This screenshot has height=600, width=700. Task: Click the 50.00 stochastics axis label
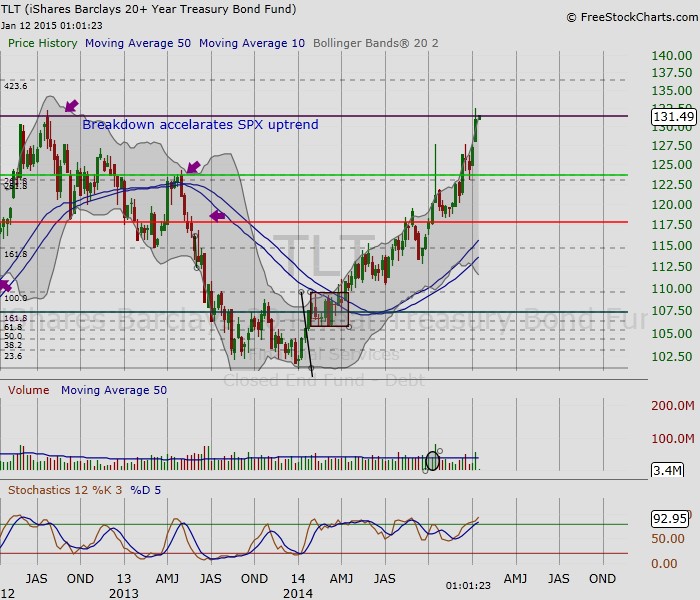point(668,539)
